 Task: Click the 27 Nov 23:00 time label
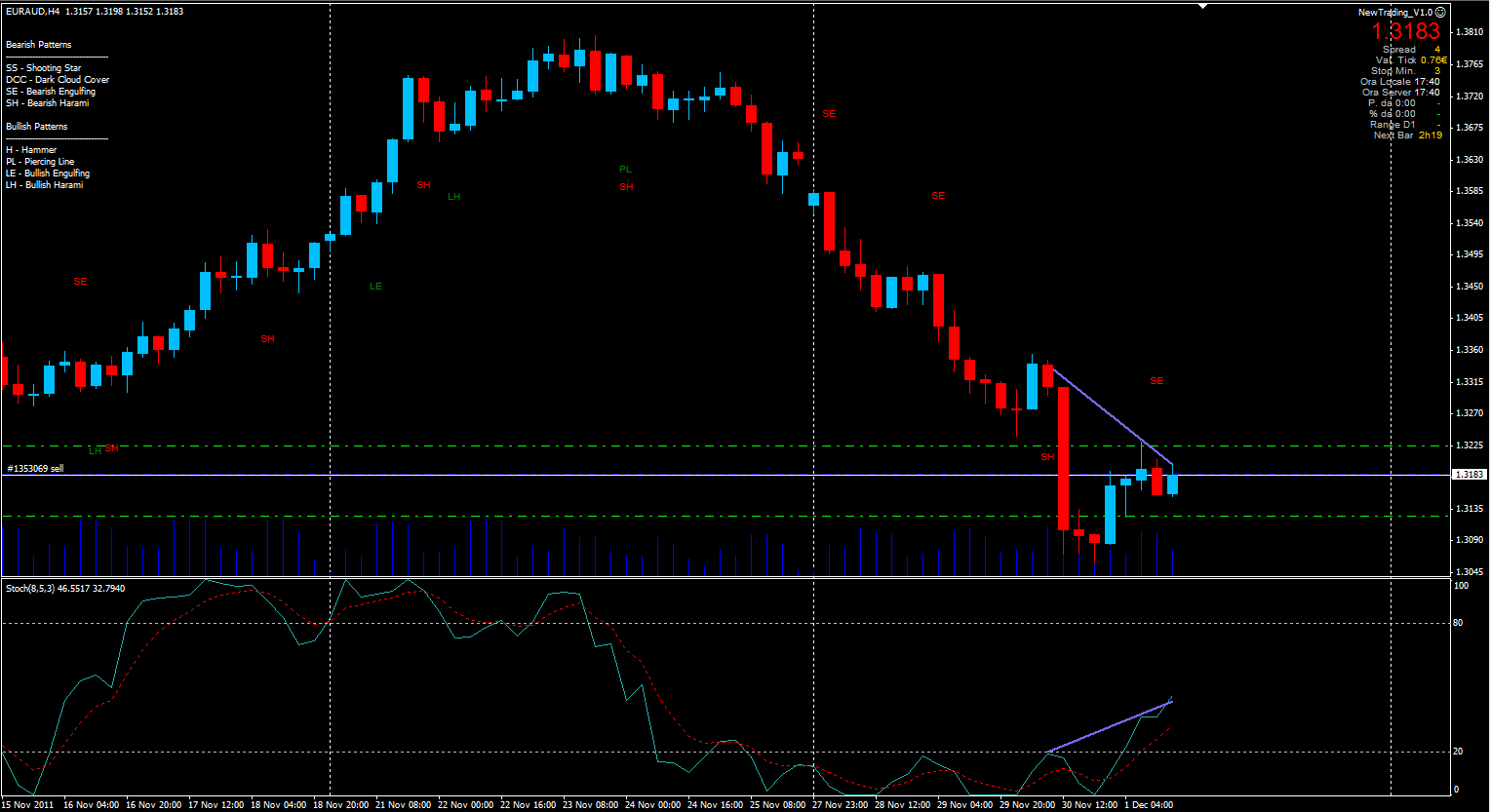840,805
